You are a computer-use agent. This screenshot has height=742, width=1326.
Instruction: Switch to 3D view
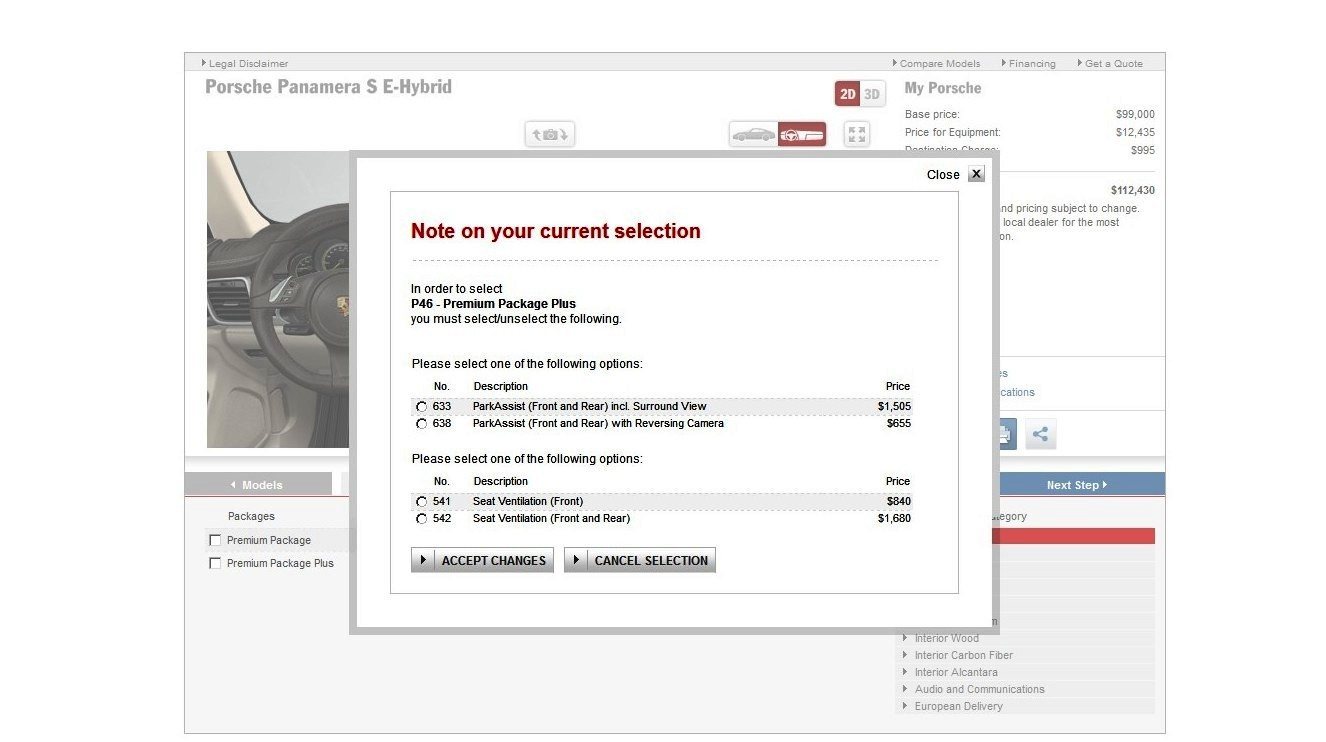[x=873, y=94]
